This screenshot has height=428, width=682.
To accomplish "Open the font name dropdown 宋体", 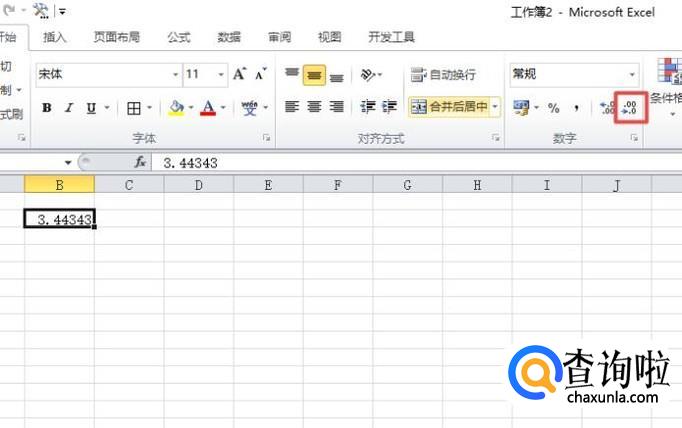I will 176,75.
